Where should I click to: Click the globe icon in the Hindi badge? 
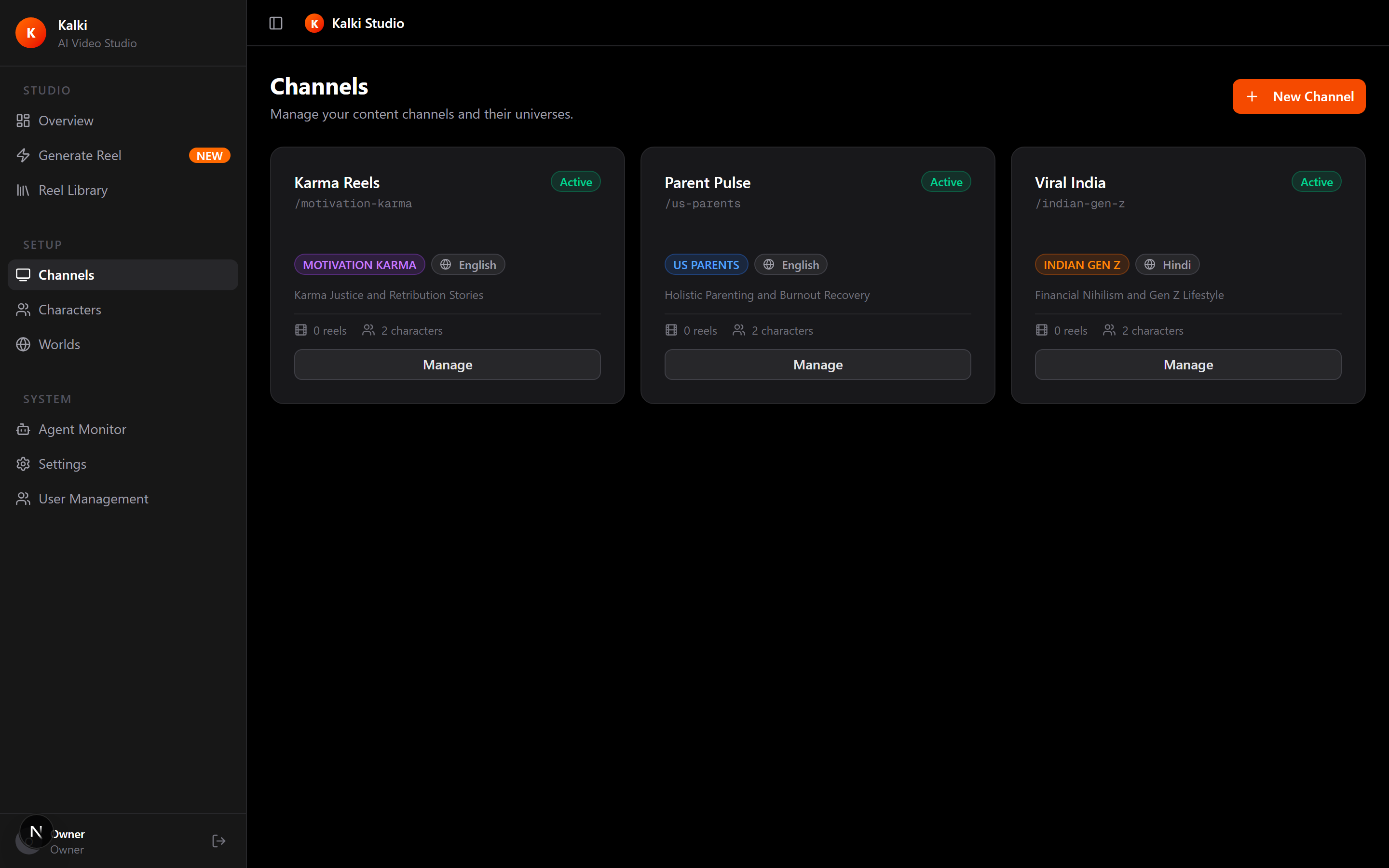1150,265
